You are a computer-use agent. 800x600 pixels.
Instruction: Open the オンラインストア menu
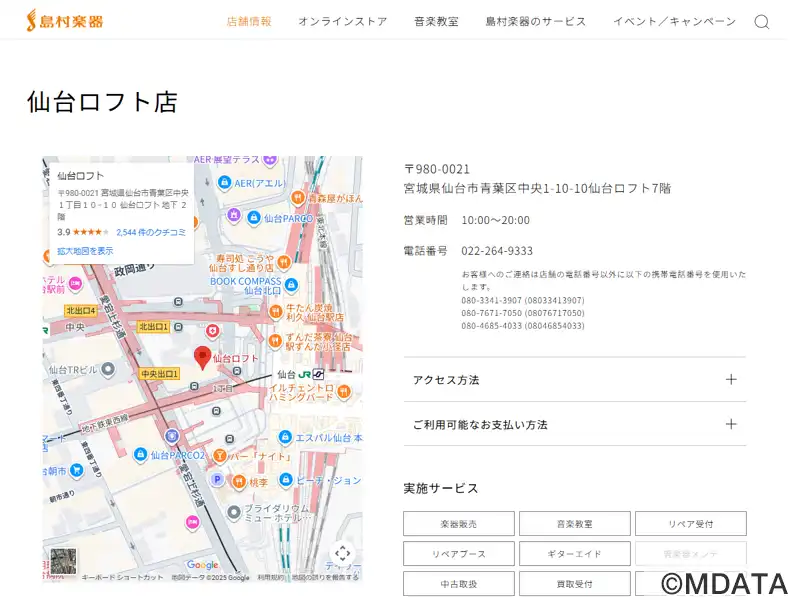coord(342,21)
